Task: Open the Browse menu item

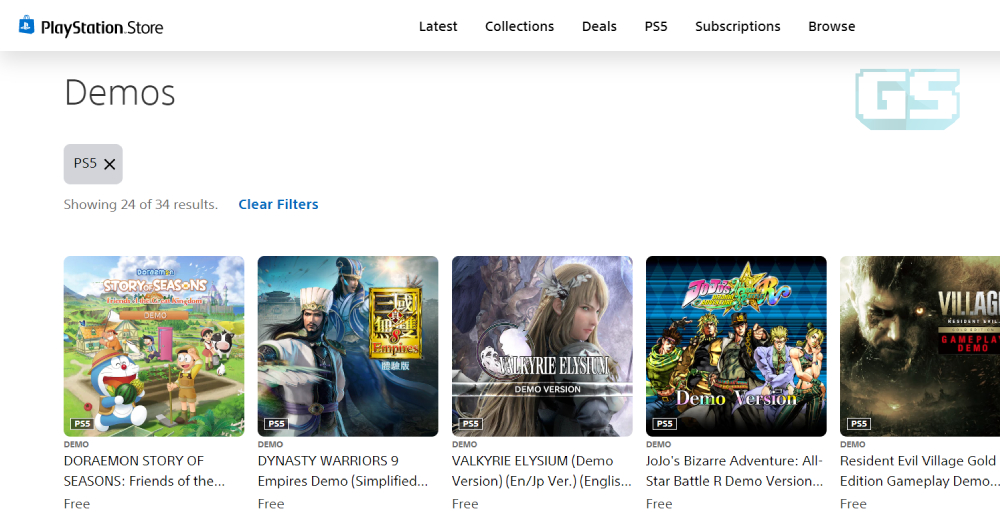Action: (x=831, y=26)
